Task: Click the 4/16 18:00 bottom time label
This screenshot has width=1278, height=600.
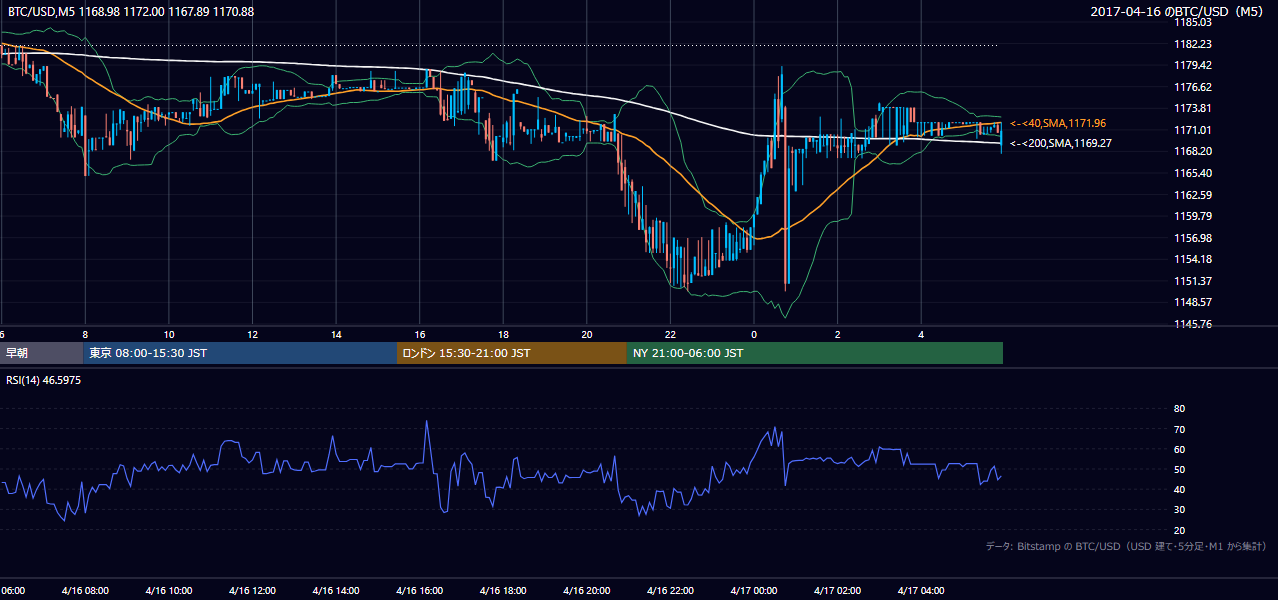Action: pos(504,590)
